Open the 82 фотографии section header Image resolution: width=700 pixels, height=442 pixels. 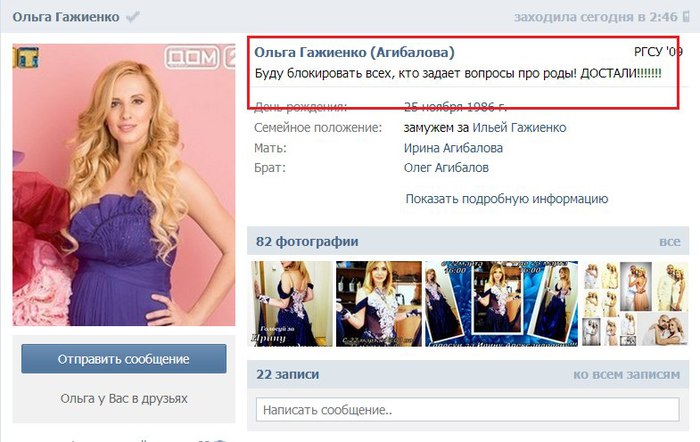click(x=307, y=242)
